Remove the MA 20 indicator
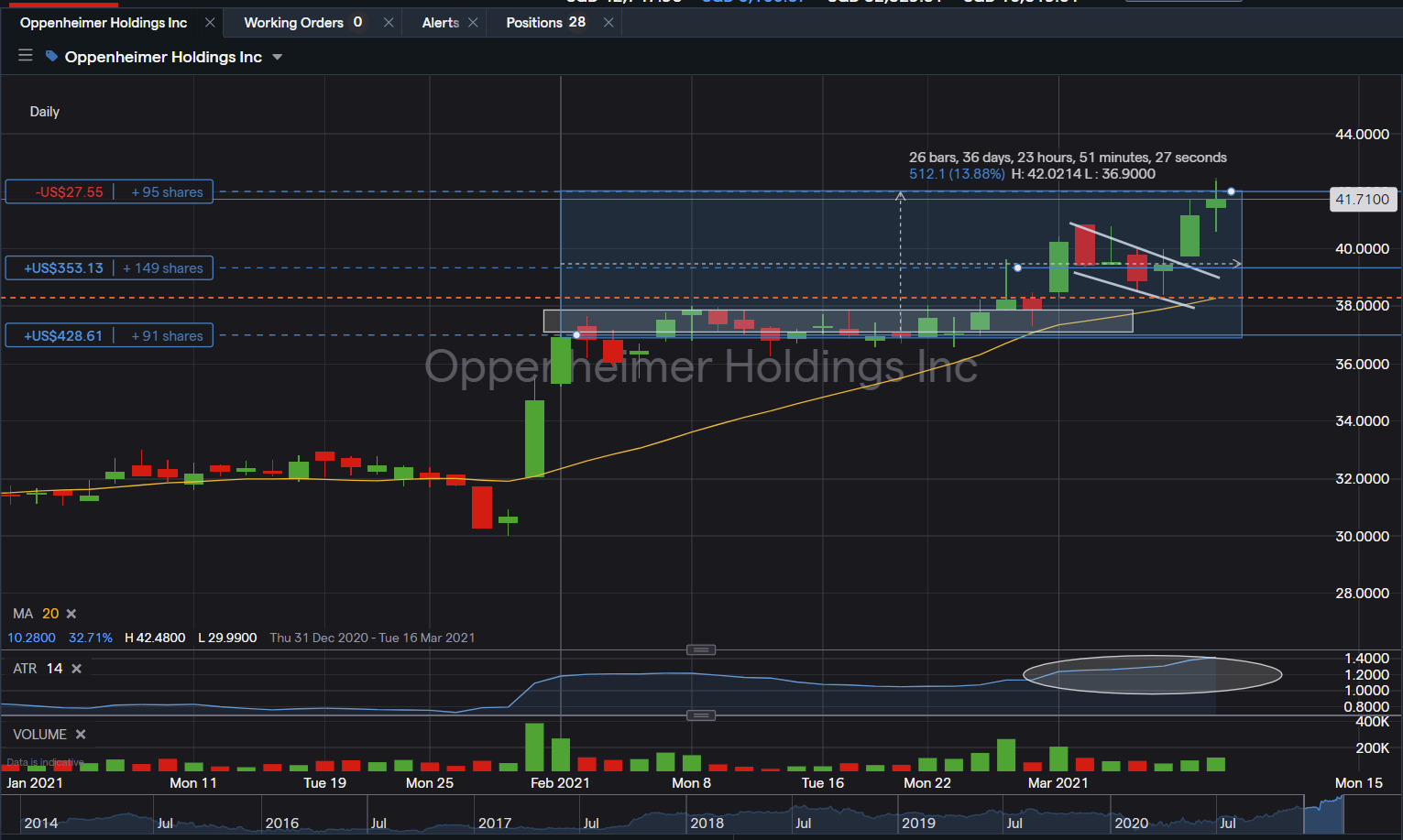This screenshot has height=840, width=1403. 71,614
